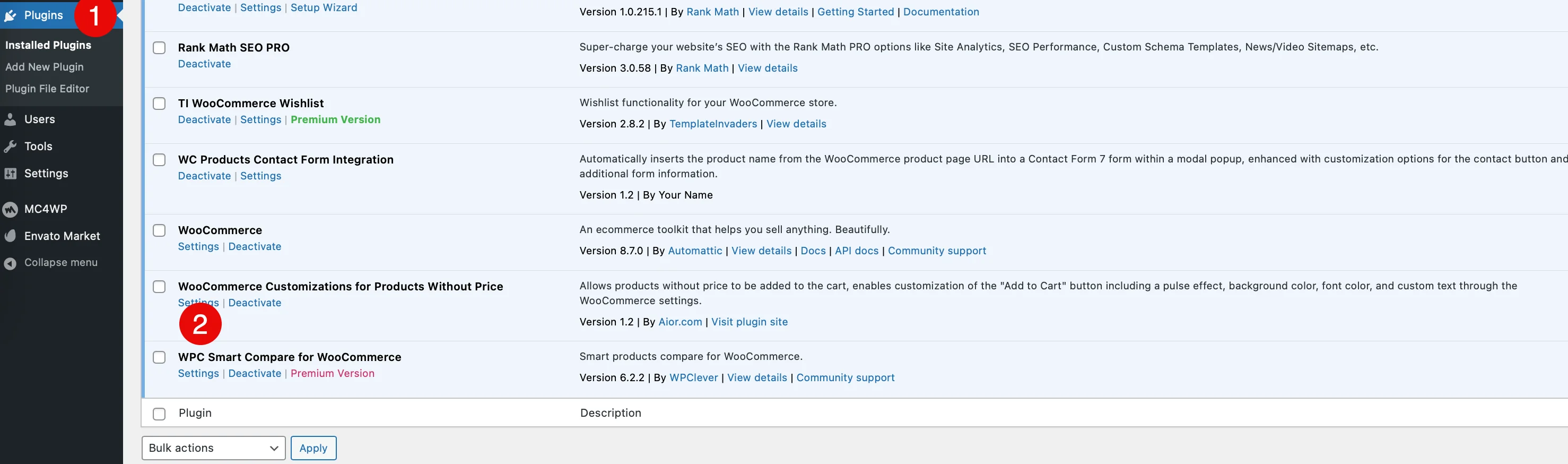
Task: Open the MC4WP menu
Action: coord(46,210)
